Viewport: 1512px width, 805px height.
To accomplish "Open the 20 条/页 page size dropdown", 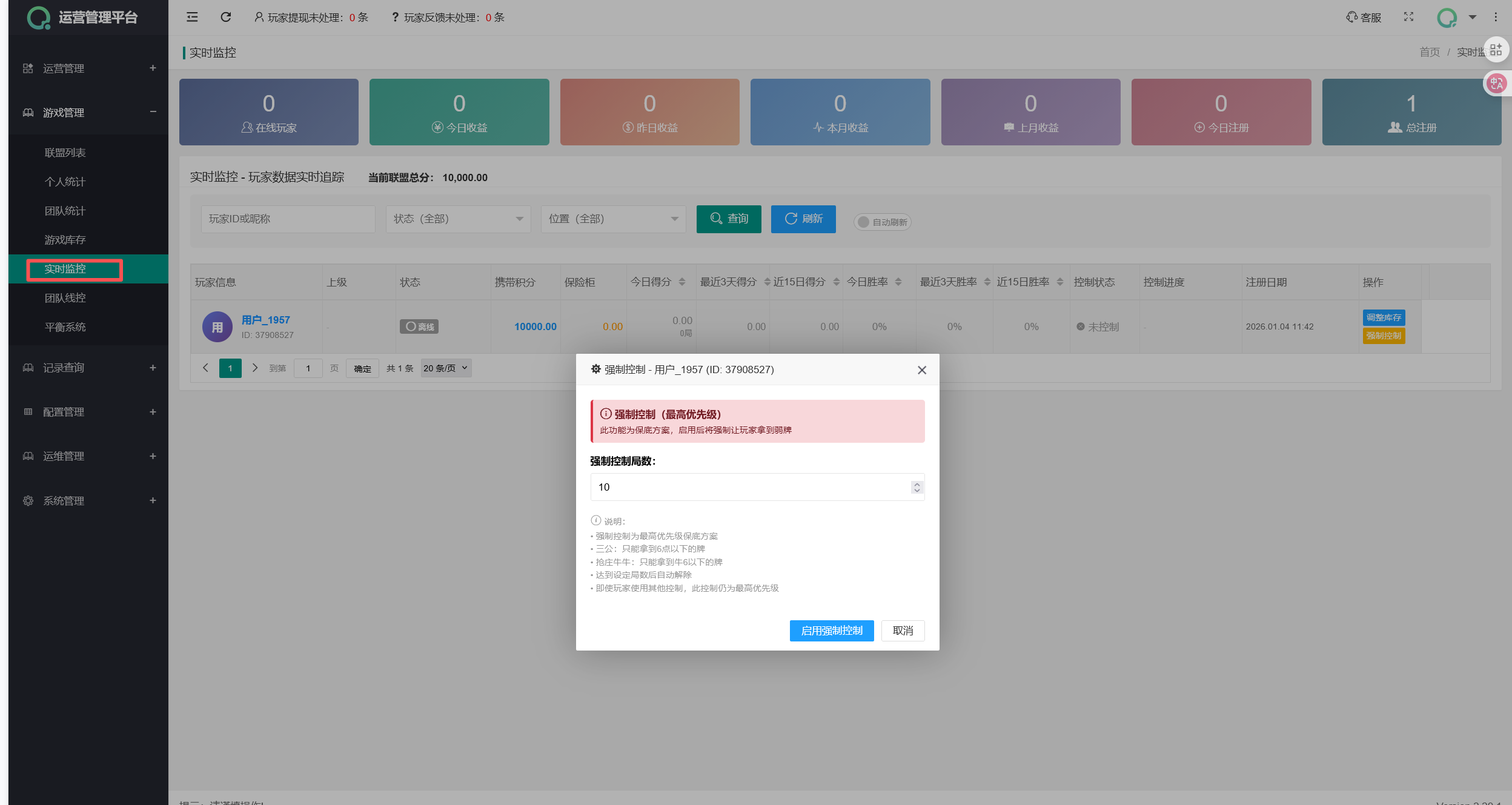I will [446, 368].
